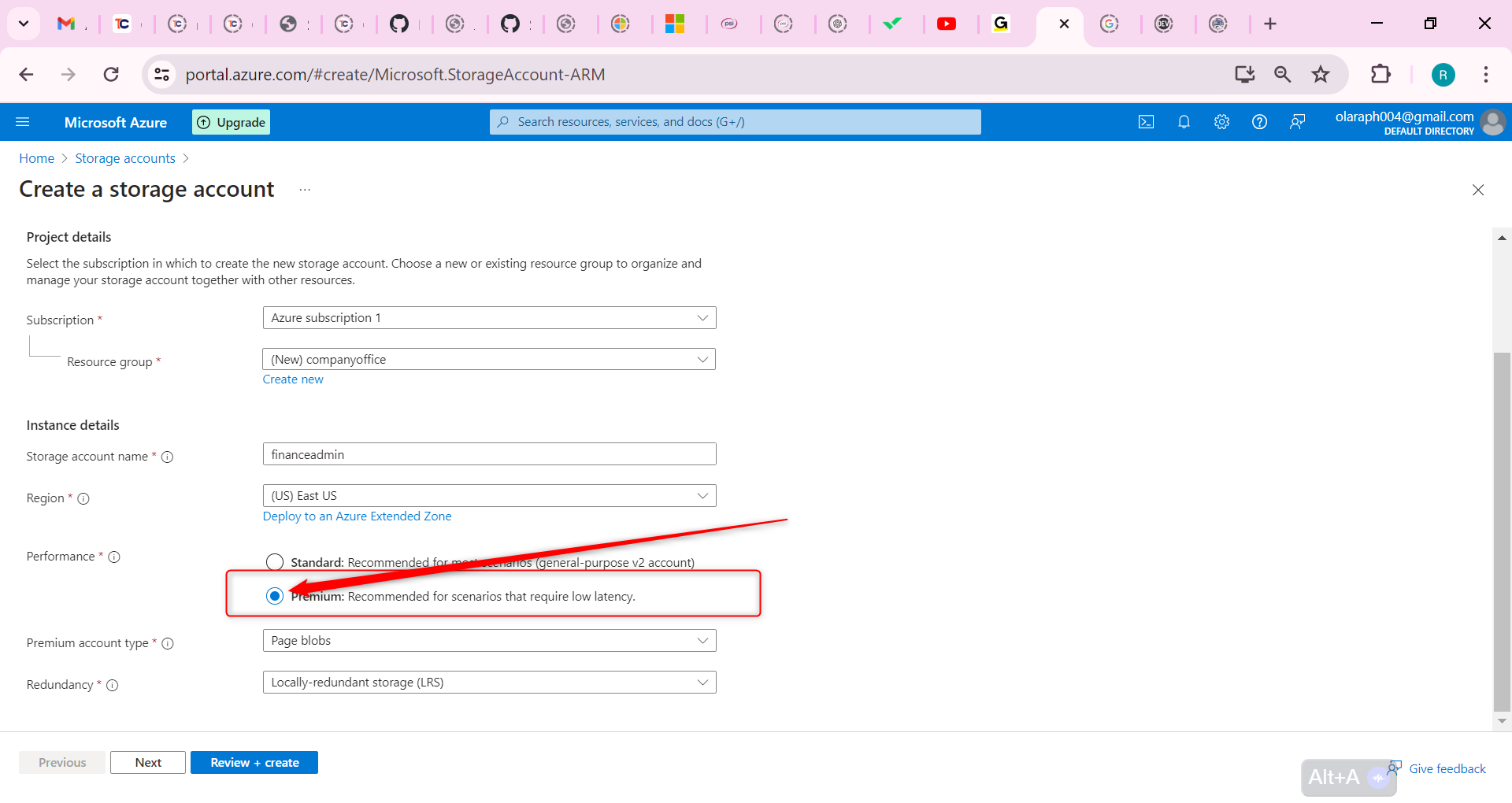The image size is (1512, 803).
Task: Open the Chrome extensions puzzle icon
Action: [1380, 74]
